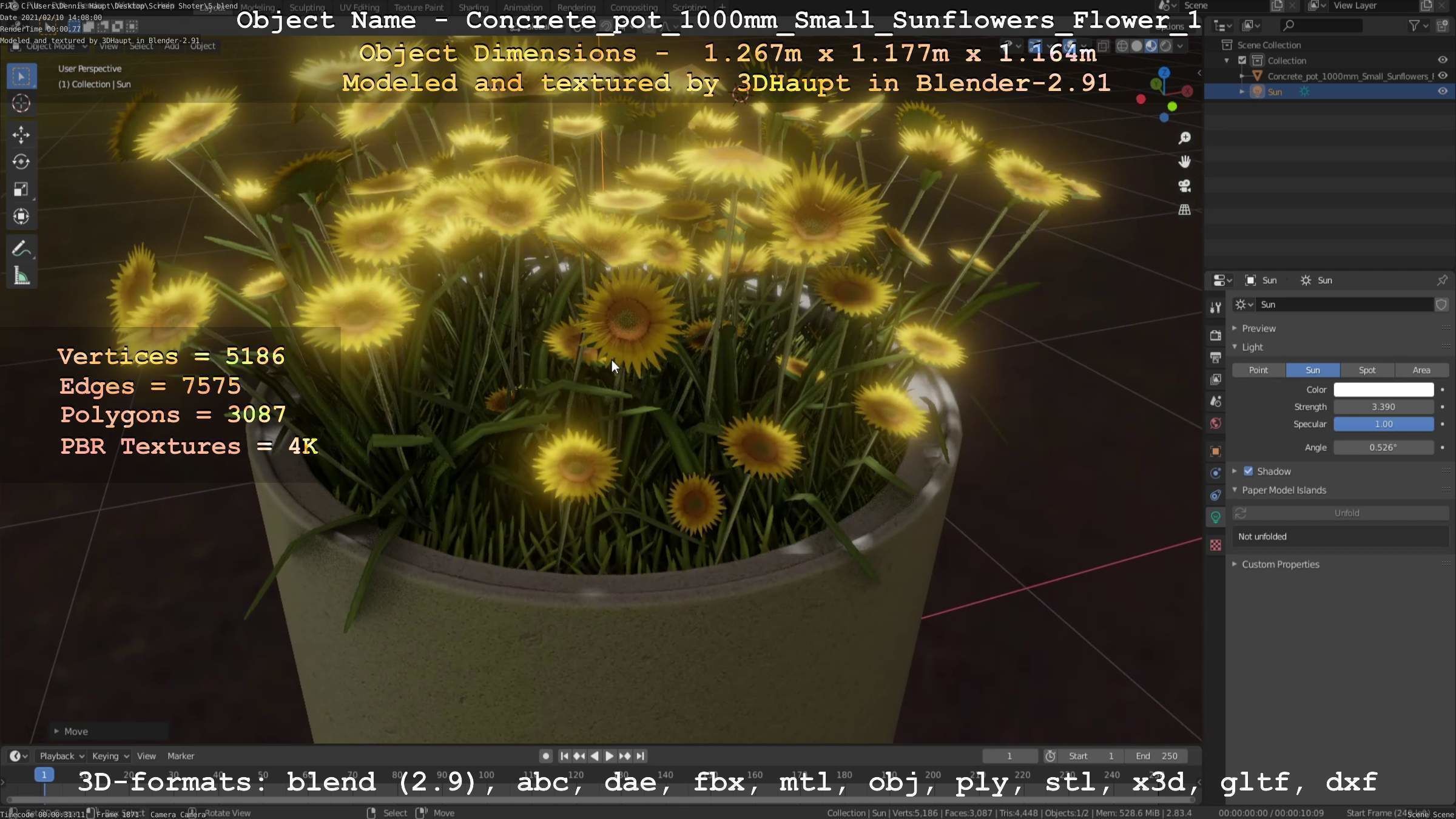Open the Output properties tab
Image resolution: width=1456 pixels, height=819 pixels.
(1215, 357)
